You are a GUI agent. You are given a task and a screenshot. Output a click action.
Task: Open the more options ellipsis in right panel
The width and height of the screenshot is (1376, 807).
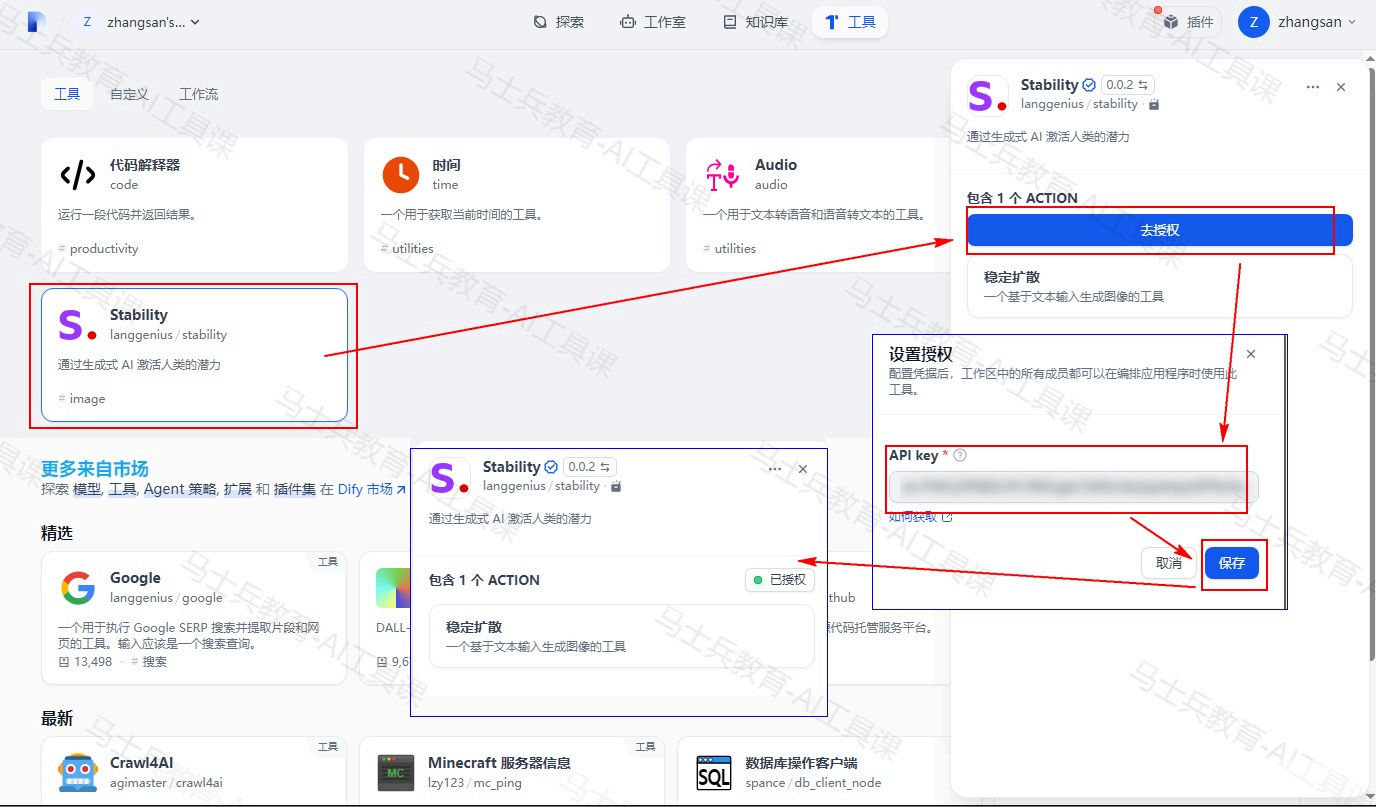click(1313, 87)
